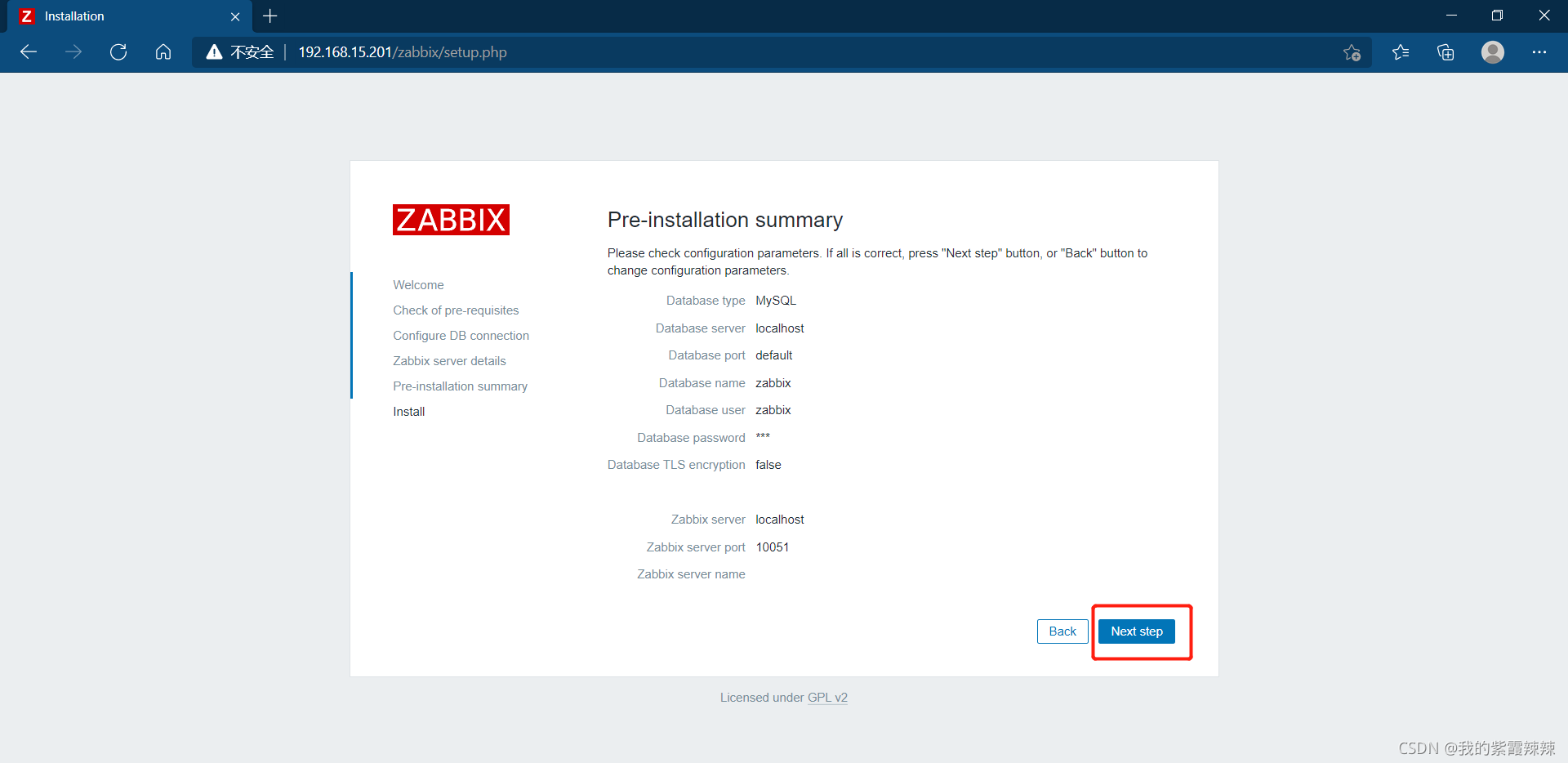The height and width of the screenshot is (763, 1568).
Task: Click the Database user label
Action: pos(706,410)
